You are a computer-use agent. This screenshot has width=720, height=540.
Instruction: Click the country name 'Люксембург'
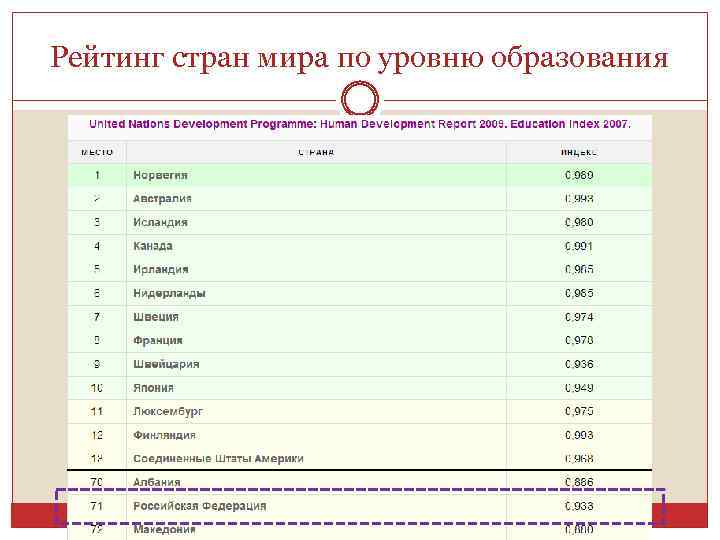click(168, 411)
